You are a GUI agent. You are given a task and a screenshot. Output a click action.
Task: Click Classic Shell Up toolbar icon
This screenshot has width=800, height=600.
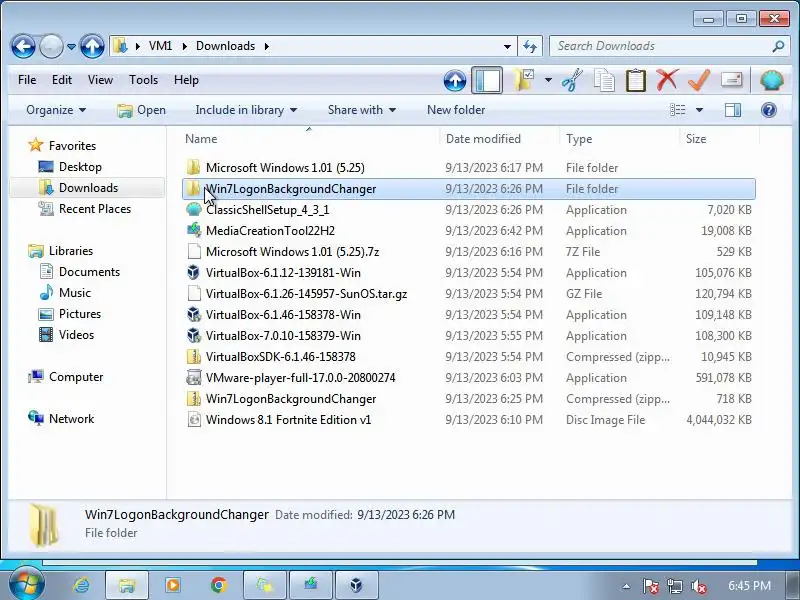[x=455, y=81]
